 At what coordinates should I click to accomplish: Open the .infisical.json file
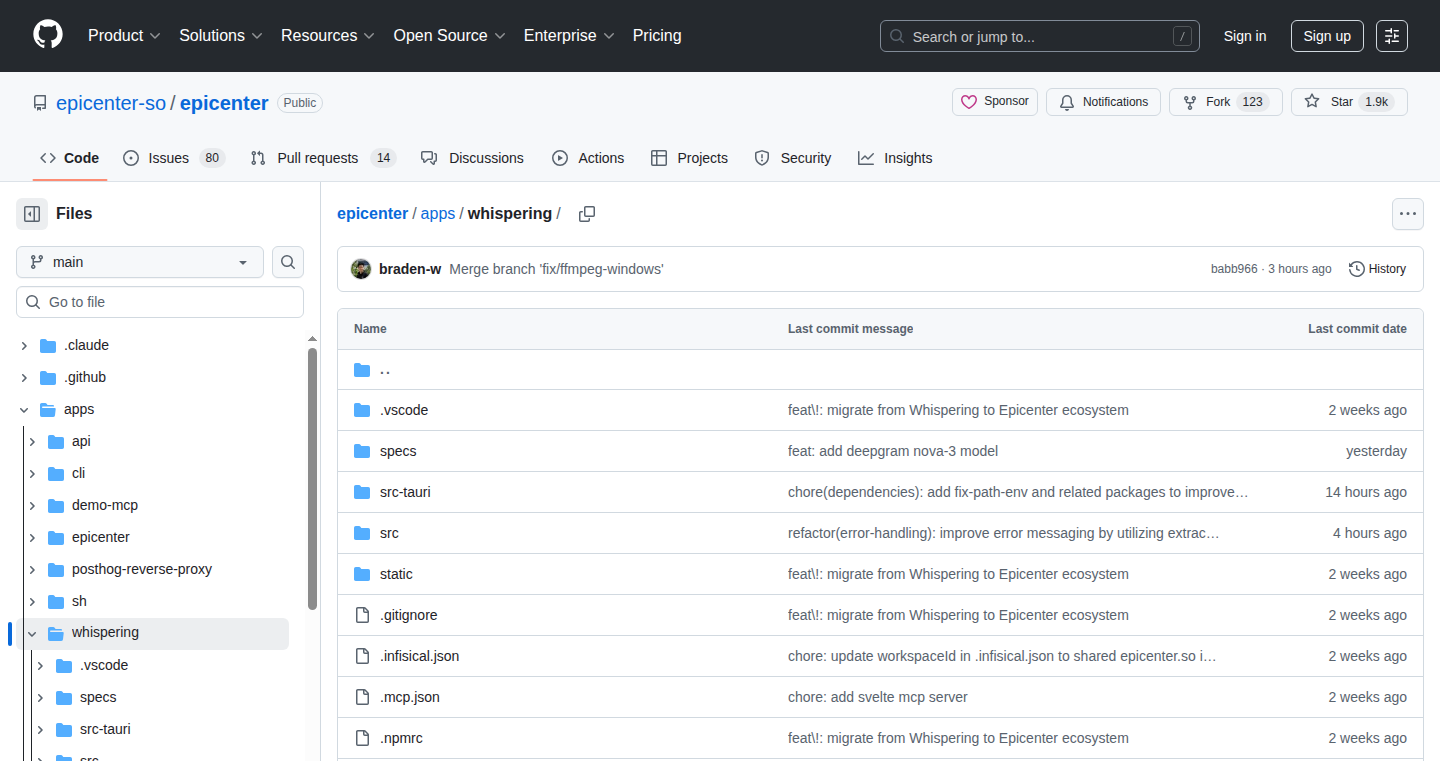[420, 656]
